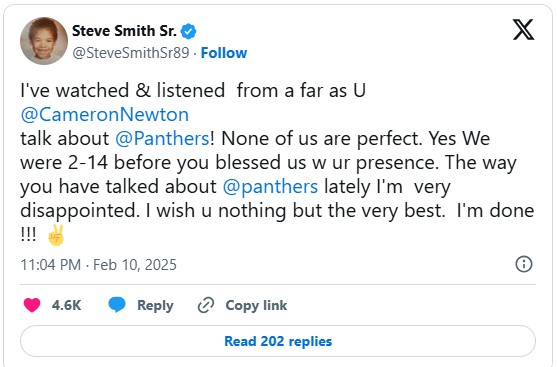Click the blue verified badge

[188, 31]
